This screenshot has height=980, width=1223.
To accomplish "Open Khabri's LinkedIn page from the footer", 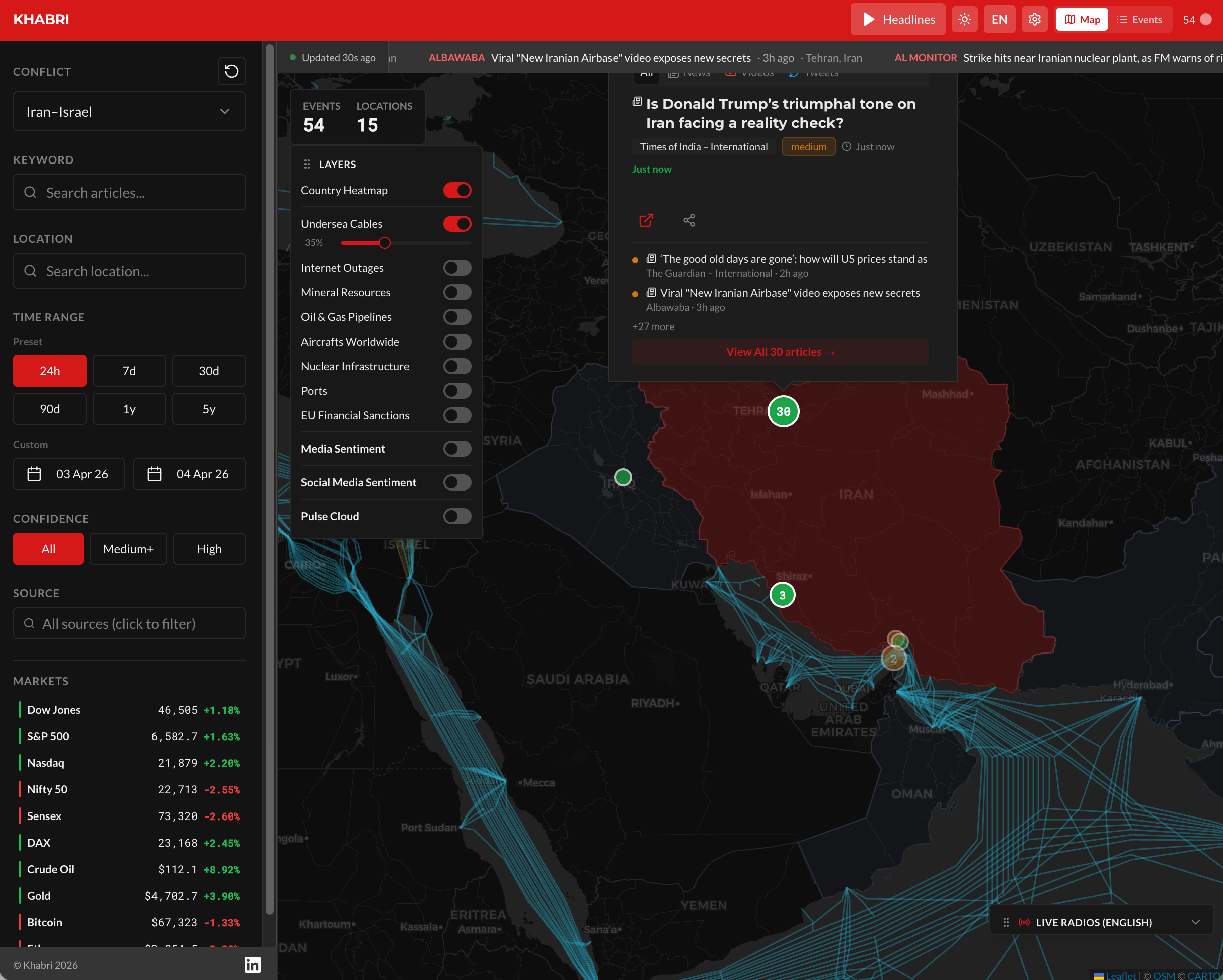I will (x=252, y=964).
